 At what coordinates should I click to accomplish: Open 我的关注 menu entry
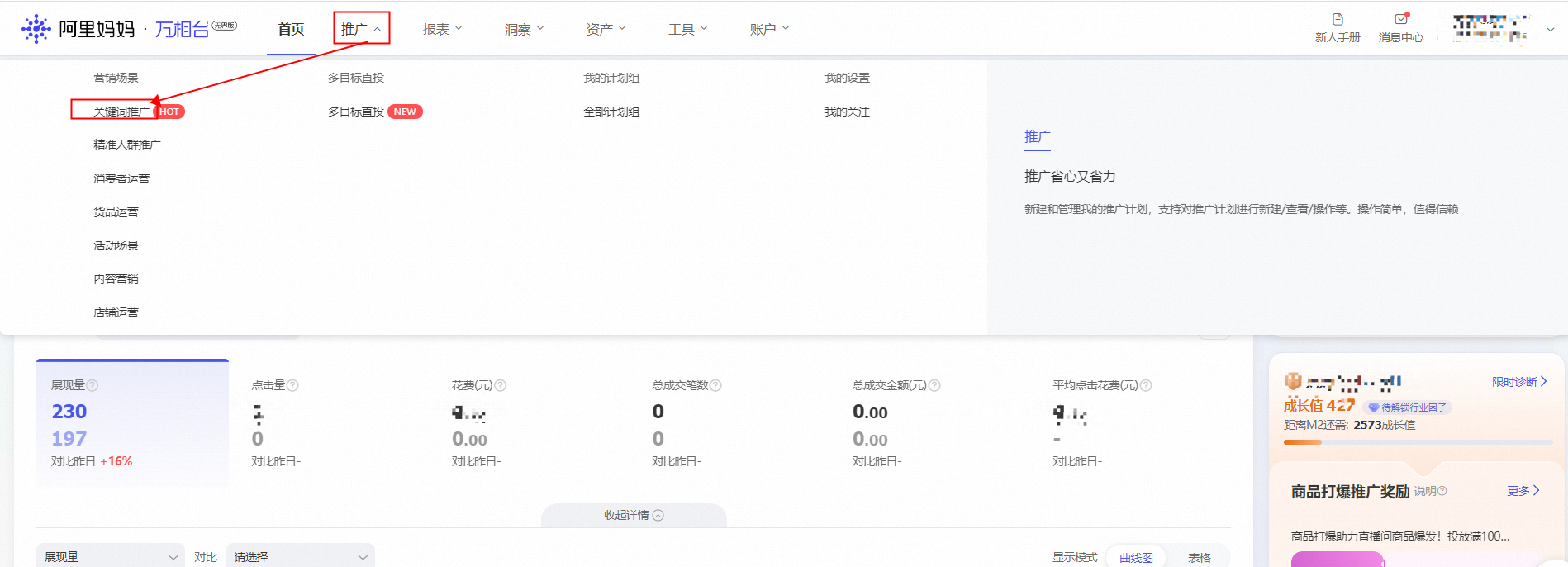pos(847,112)
